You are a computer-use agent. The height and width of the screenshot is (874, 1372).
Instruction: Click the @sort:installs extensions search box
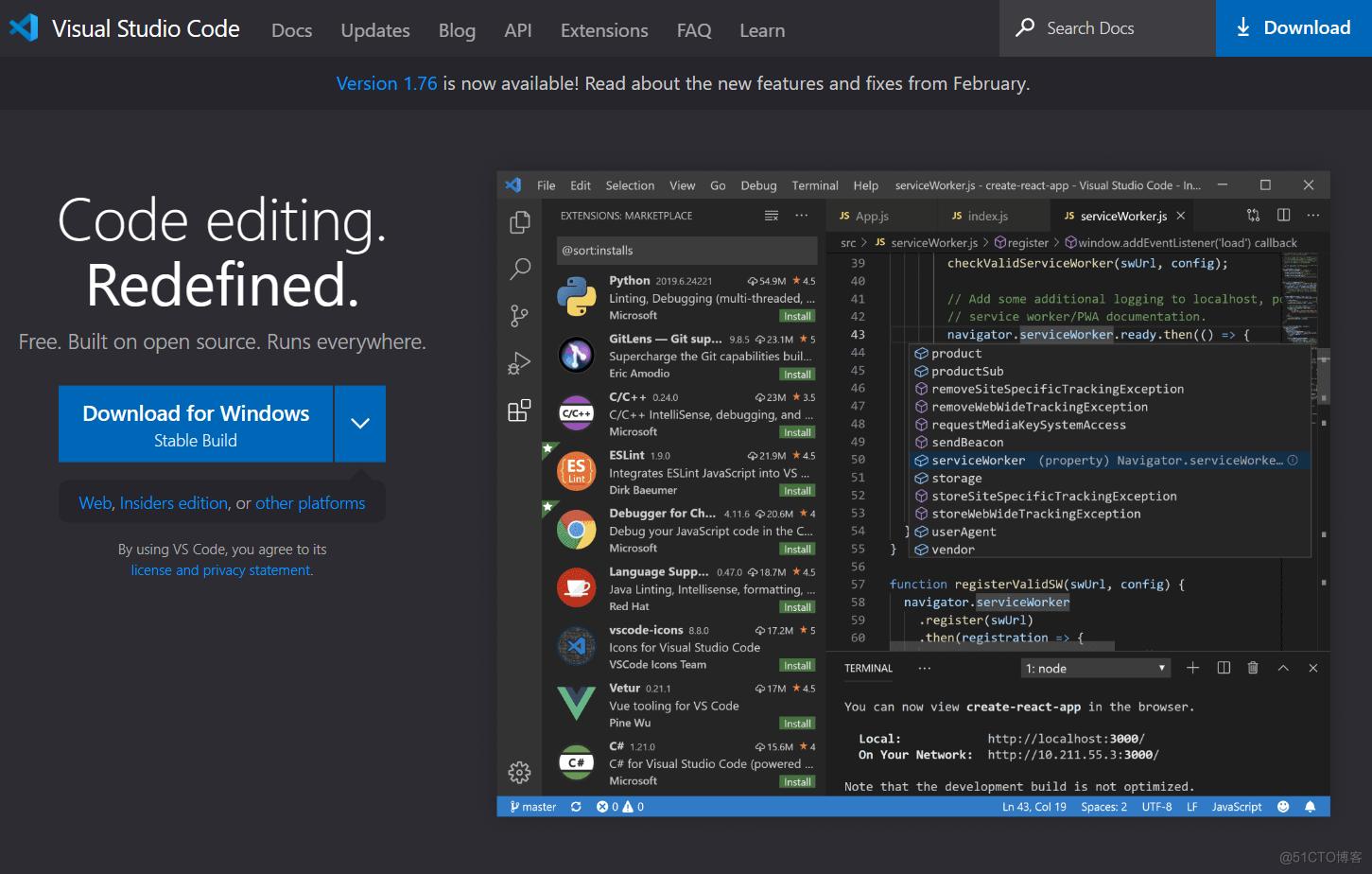click(686, 250)
